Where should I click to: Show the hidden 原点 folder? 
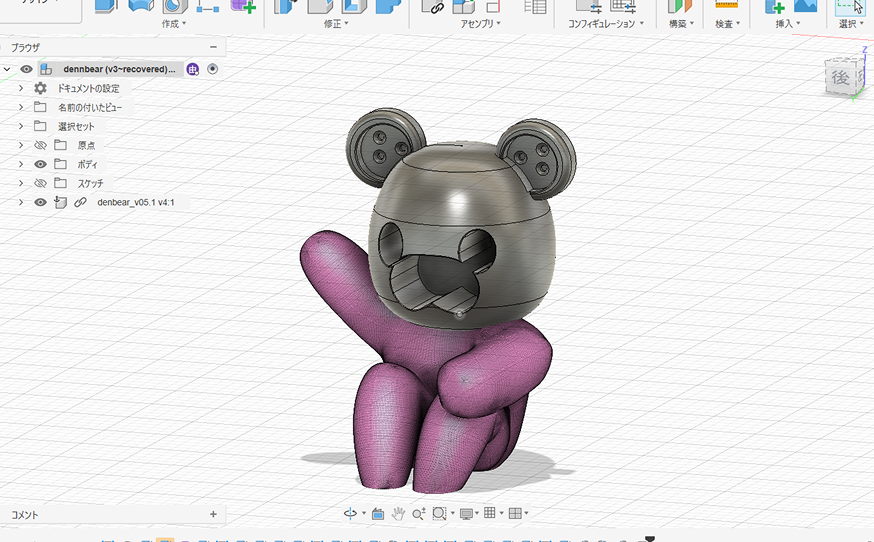(x=41, y=145)
